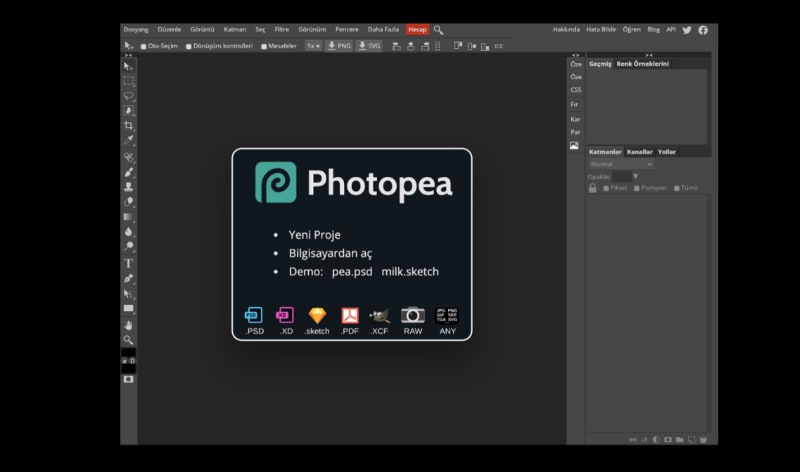Click Yeni Proje link
The image size is (800, 472).
click(314, 235)
